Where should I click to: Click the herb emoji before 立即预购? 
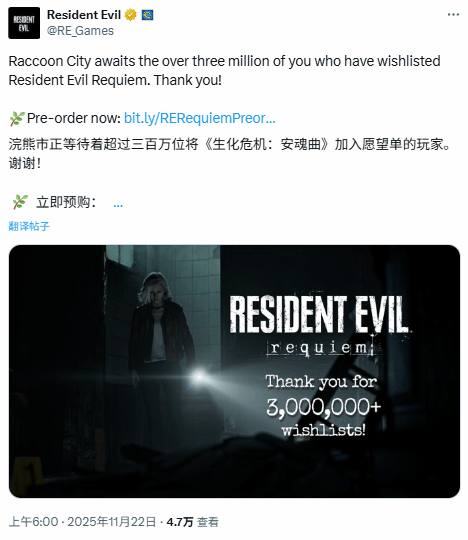coord(20,202)
